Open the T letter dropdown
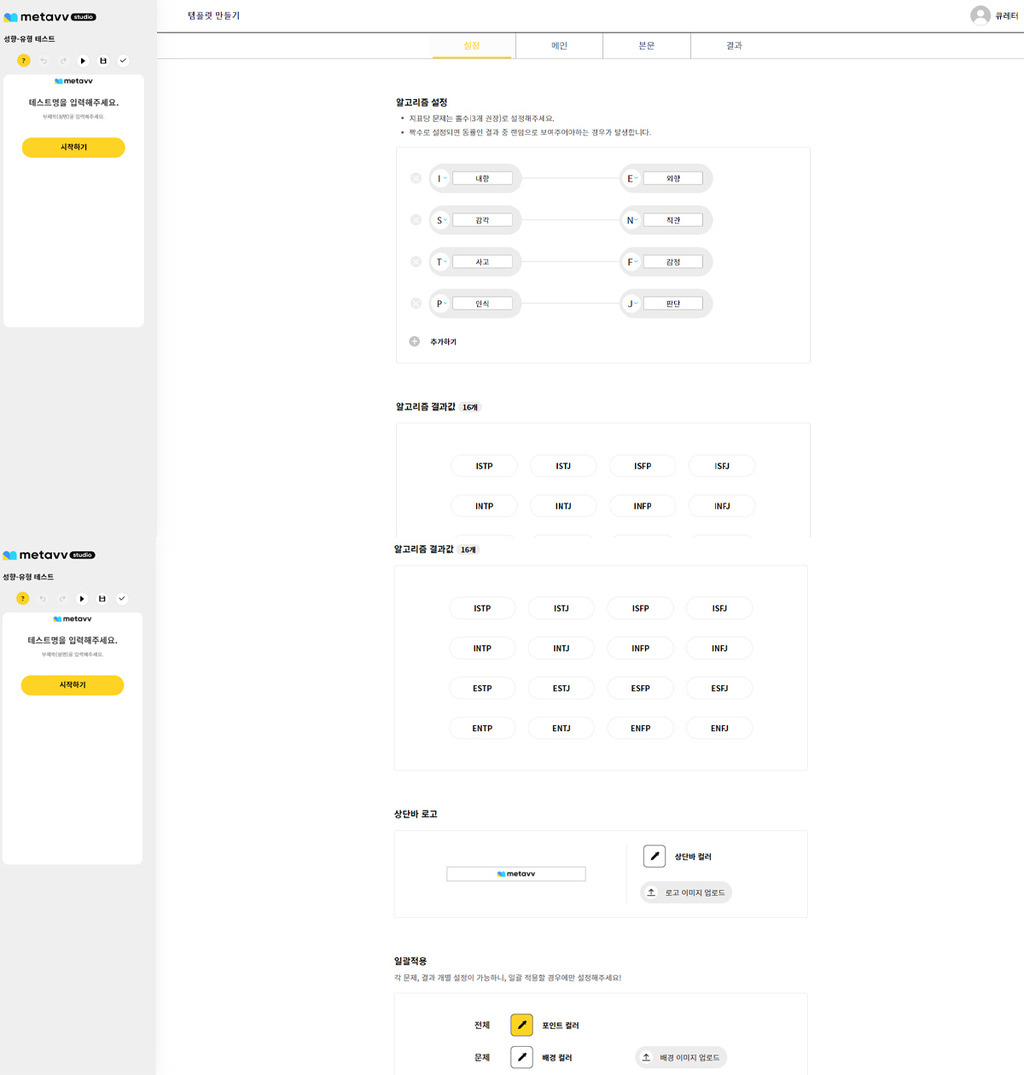1024x1075 pixels. (441, 262)
